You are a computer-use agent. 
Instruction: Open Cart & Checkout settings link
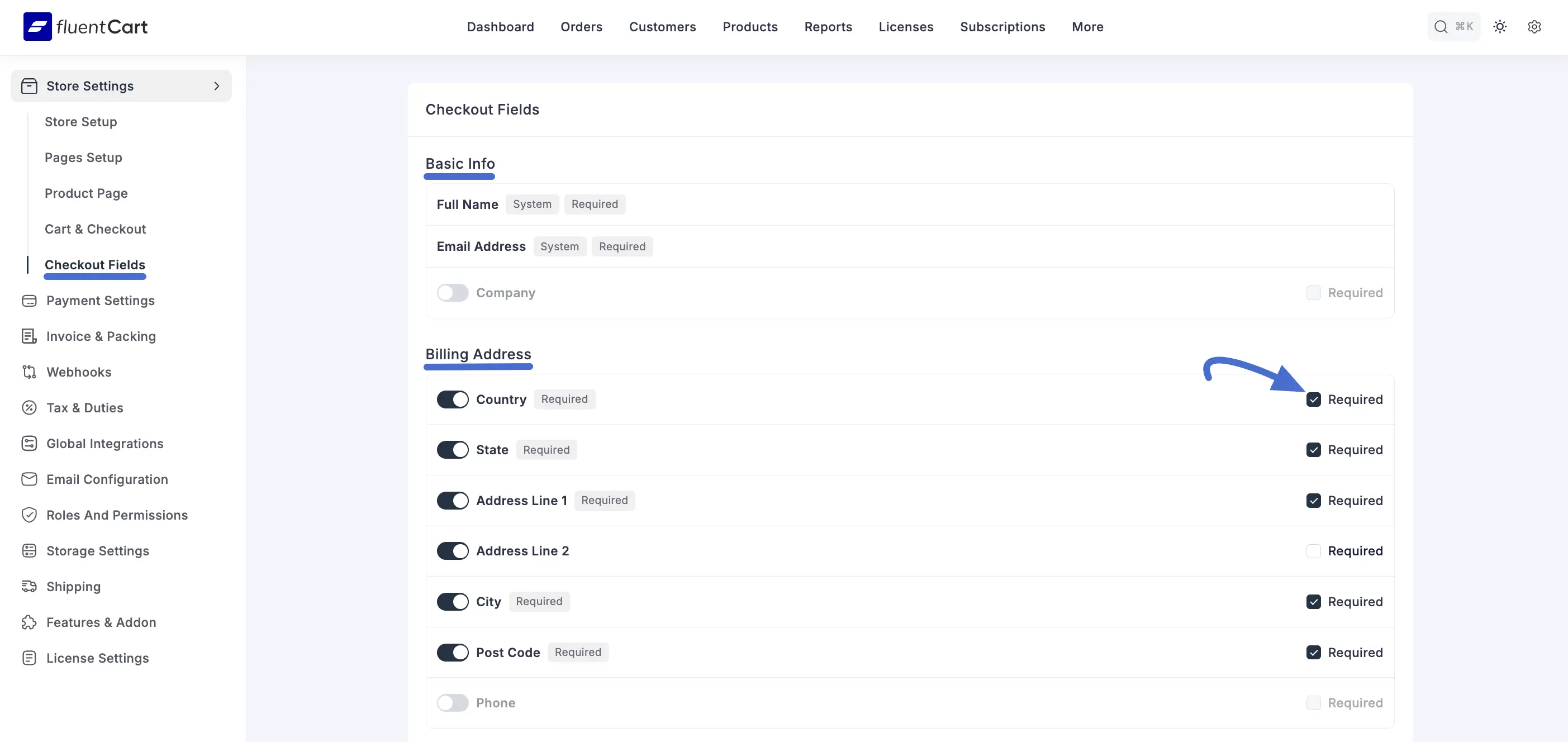pos(95,229)
